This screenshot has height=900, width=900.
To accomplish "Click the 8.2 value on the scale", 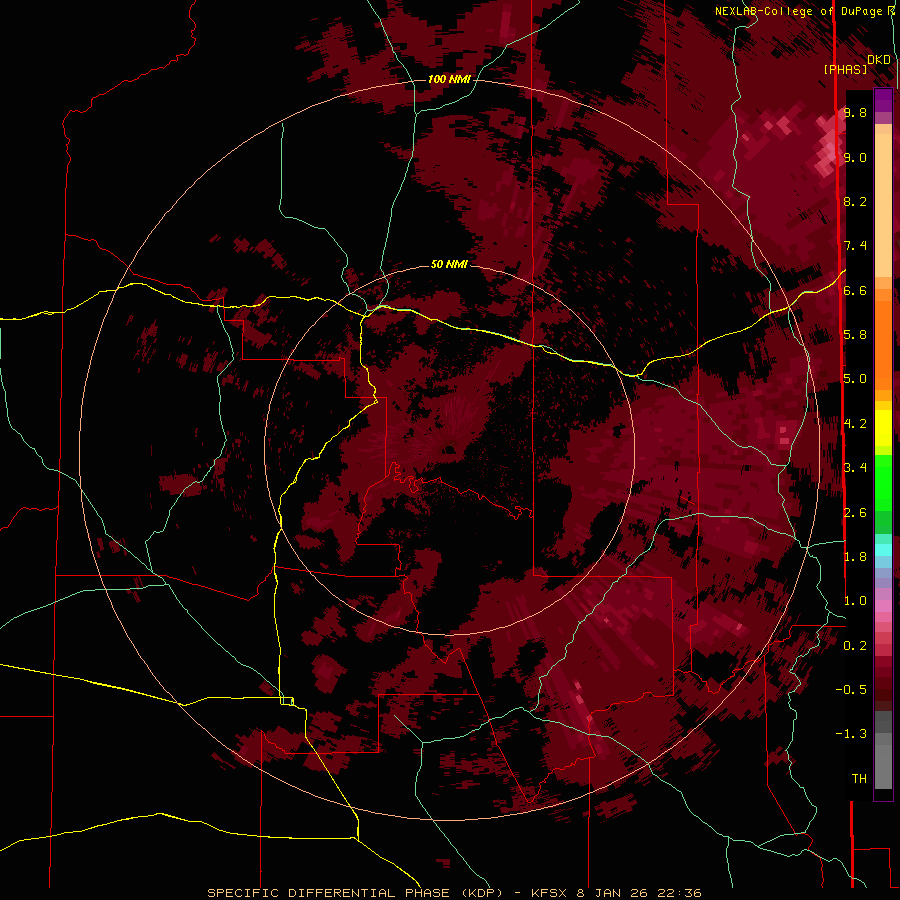I will pyautogui.click(x=855, y=201).
